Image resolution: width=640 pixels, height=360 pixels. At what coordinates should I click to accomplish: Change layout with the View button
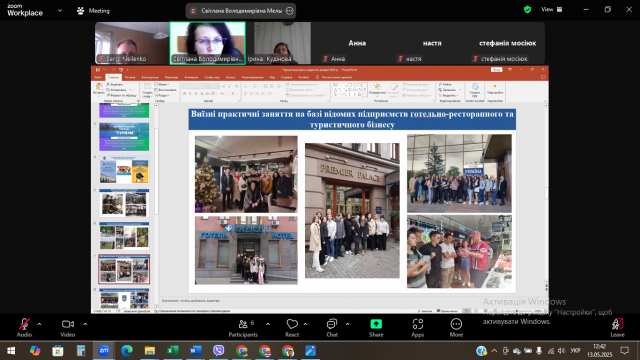coord(551,9)
